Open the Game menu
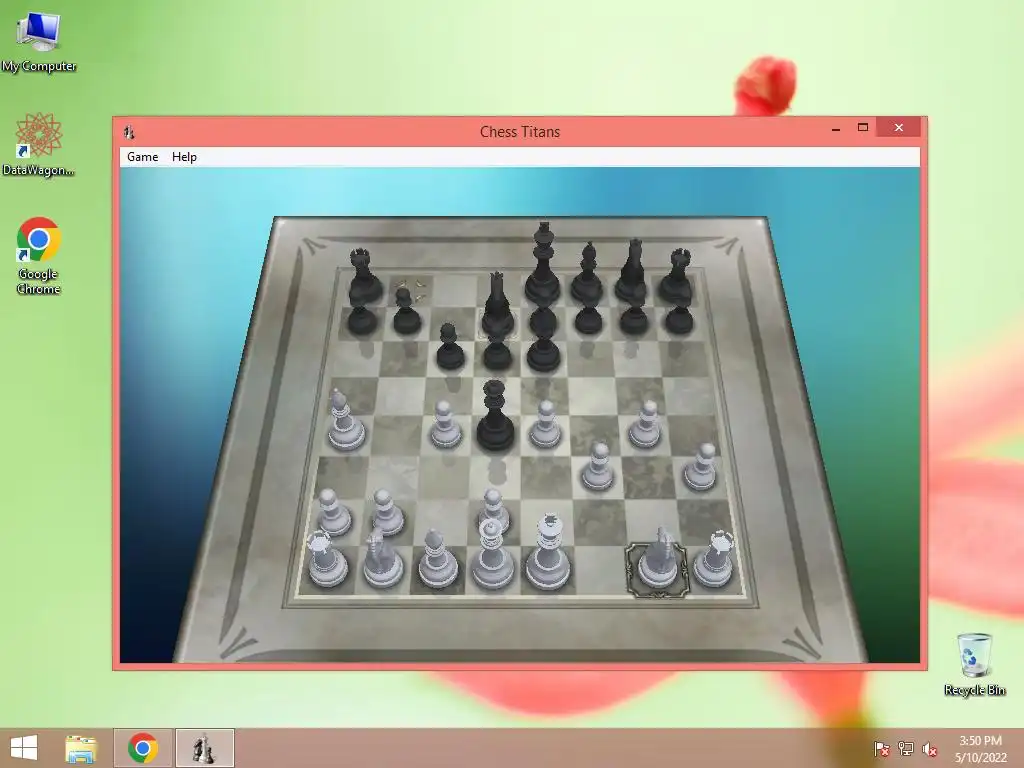Viewport: 1024px width, 768px height. pos(142,157)
